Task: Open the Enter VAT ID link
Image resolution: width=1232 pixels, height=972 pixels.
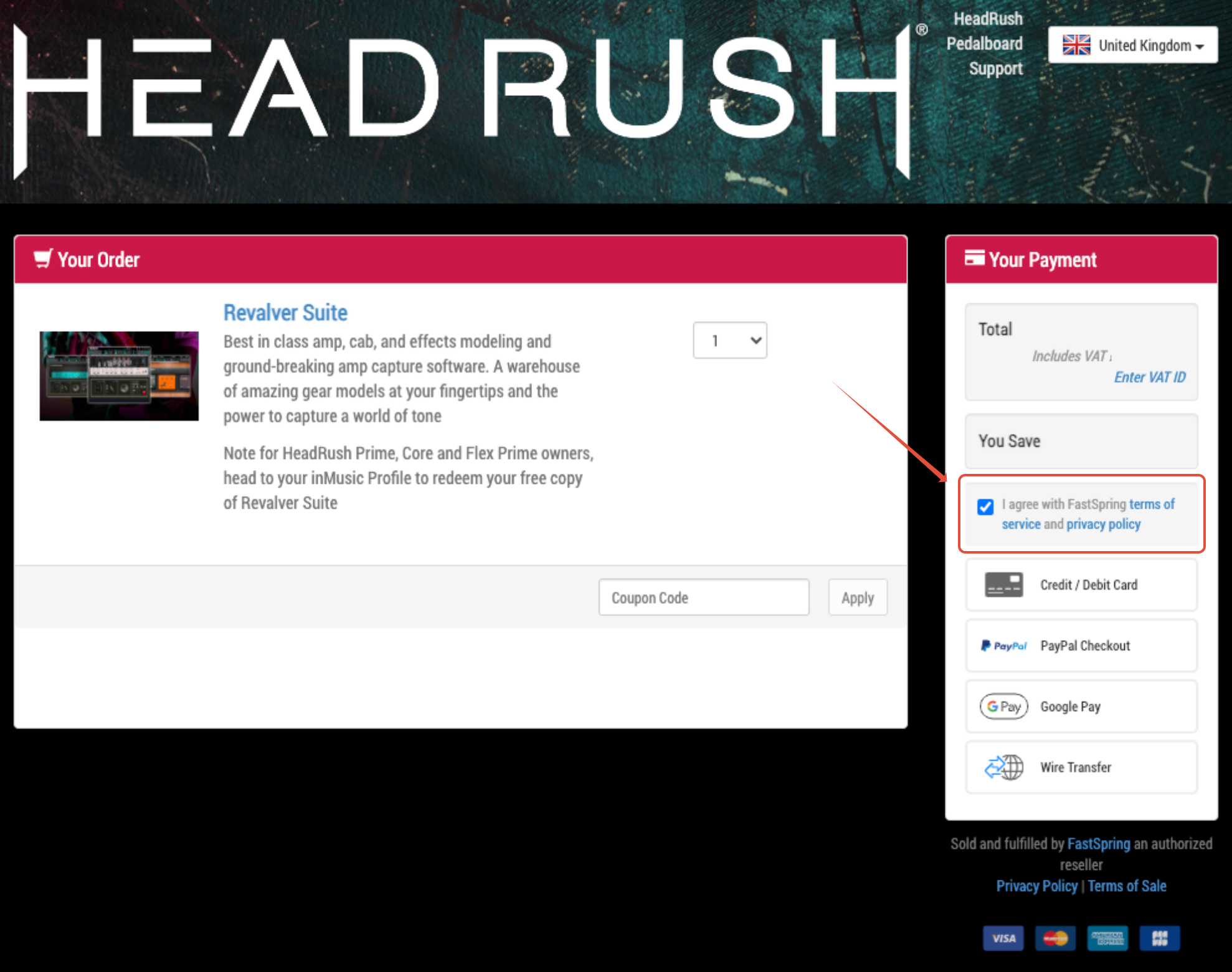Action: click(x=1149, y=377)
